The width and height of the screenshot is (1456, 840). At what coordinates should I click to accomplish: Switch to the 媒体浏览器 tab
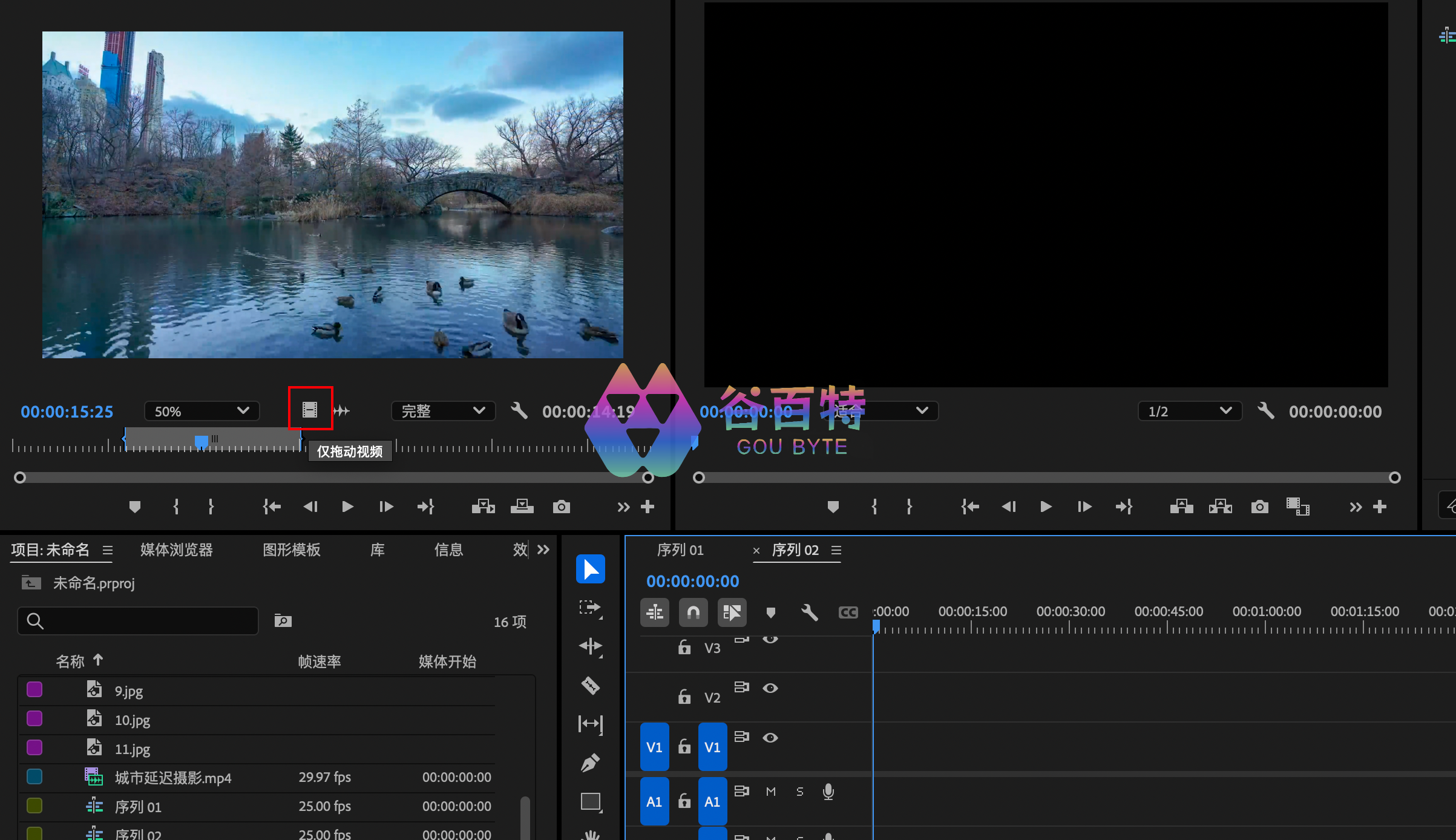pos(176,550)
